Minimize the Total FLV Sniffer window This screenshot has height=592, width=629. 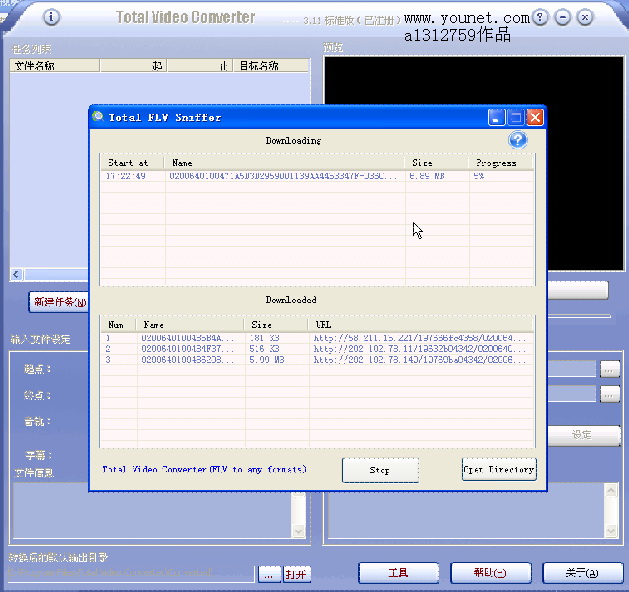pyautogui.click(x=496, y=118)
